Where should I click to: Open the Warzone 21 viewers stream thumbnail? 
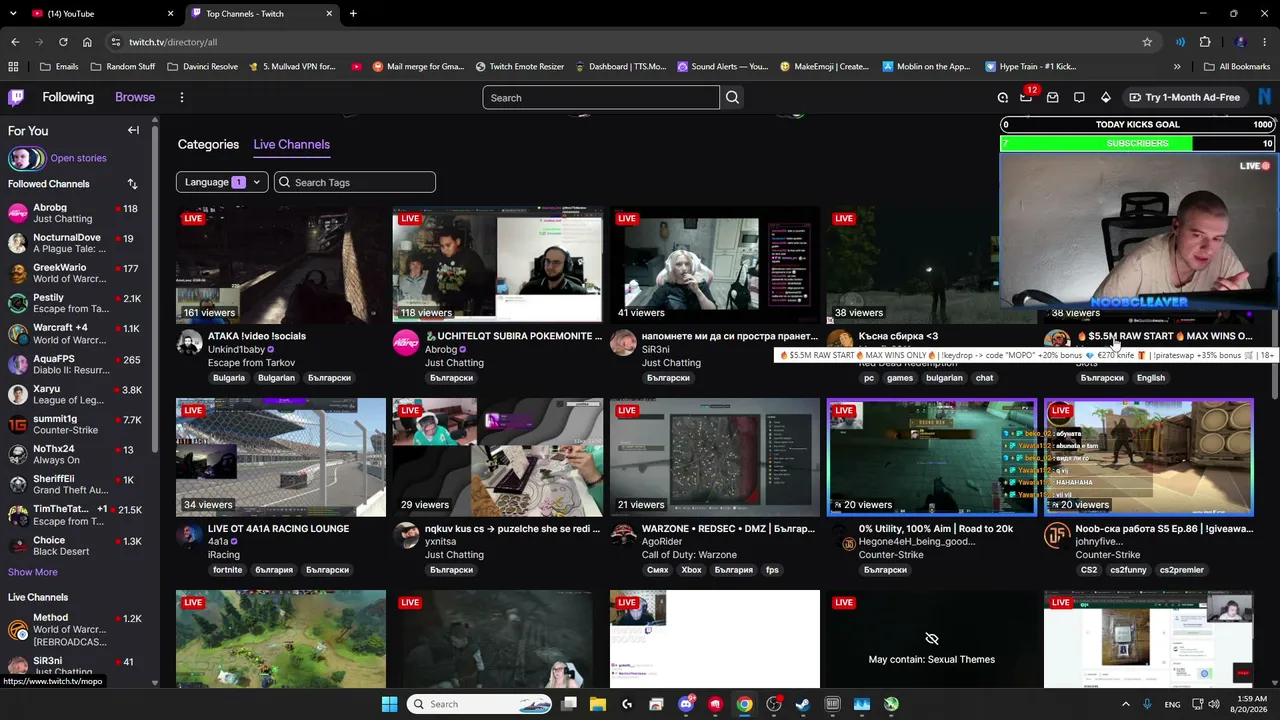(715, 457)
